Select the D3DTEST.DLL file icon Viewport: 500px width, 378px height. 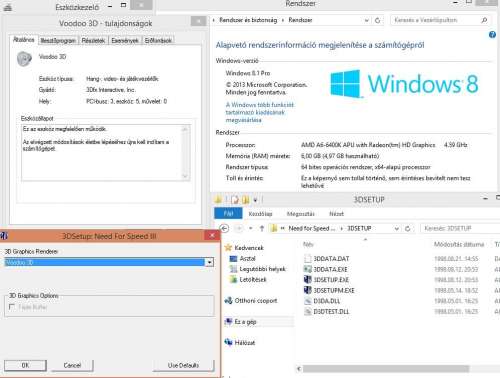click(x=307, y=311)
